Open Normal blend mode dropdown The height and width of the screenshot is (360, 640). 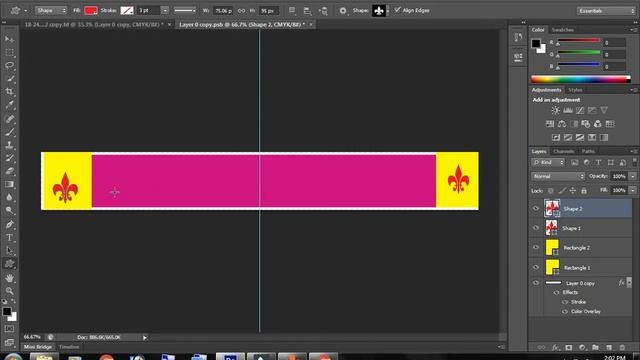coord(558,176)
